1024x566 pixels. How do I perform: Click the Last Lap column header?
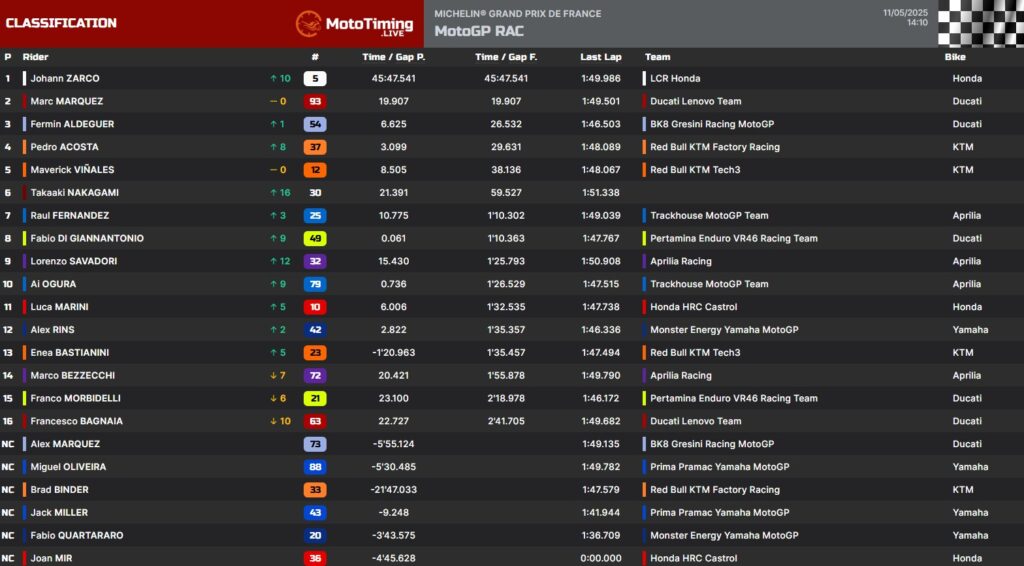click(x=601, y=57)
